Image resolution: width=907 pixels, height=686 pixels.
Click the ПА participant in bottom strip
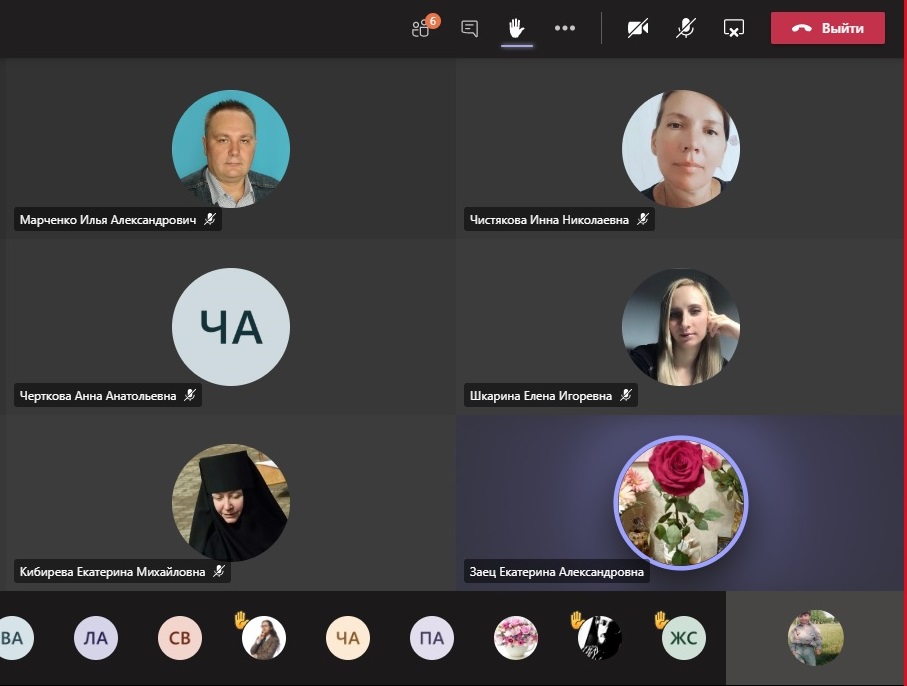(432, 638)
